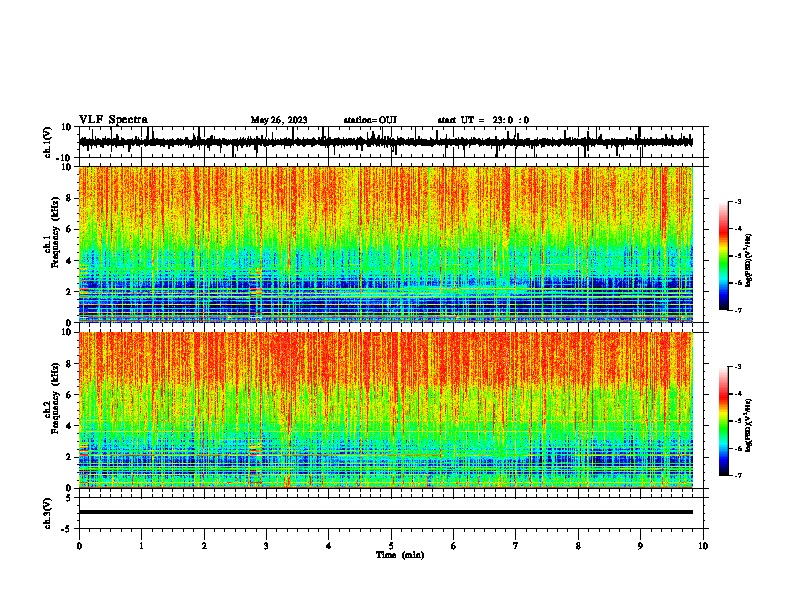Click the ch.2 spectrogram color scale bar

pos(723,421)
